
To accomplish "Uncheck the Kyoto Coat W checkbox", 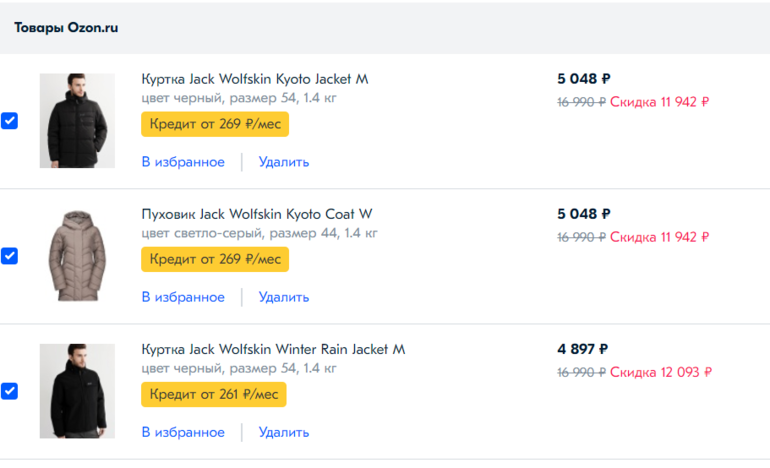I will click(9, 256).
